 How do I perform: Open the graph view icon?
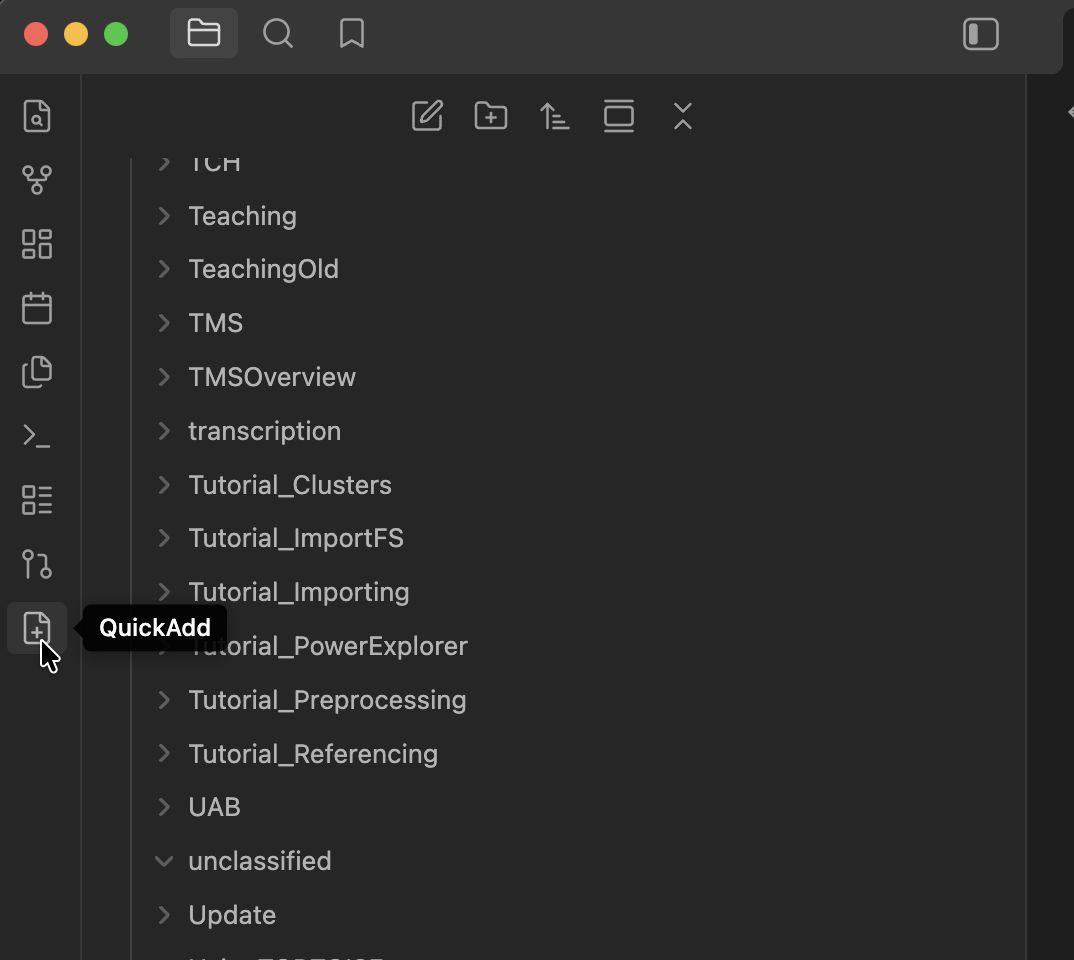click(37, 180)
